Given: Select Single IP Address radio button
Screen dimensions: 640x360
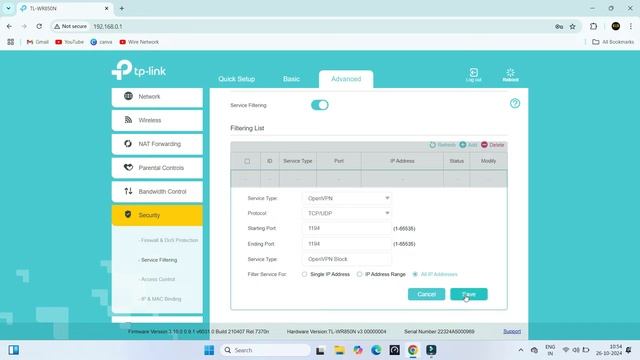Looking at the screenshot, I should [304, 274].
